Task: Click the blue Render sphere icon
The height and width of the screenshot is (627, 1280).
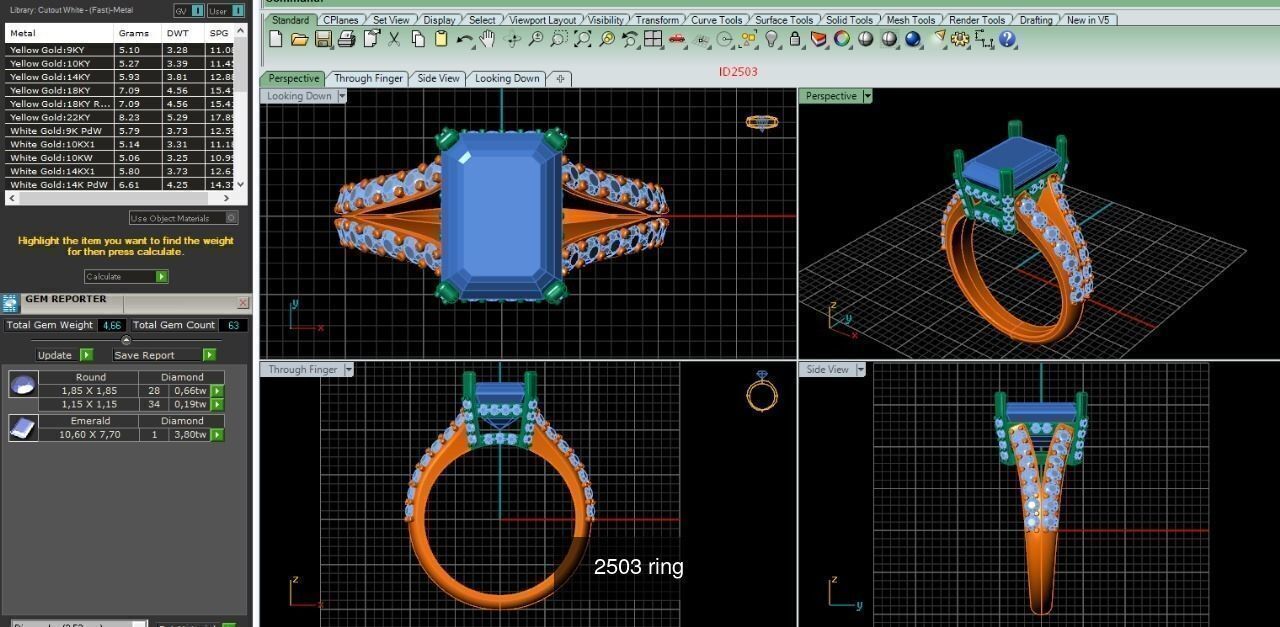Action: 912,39
